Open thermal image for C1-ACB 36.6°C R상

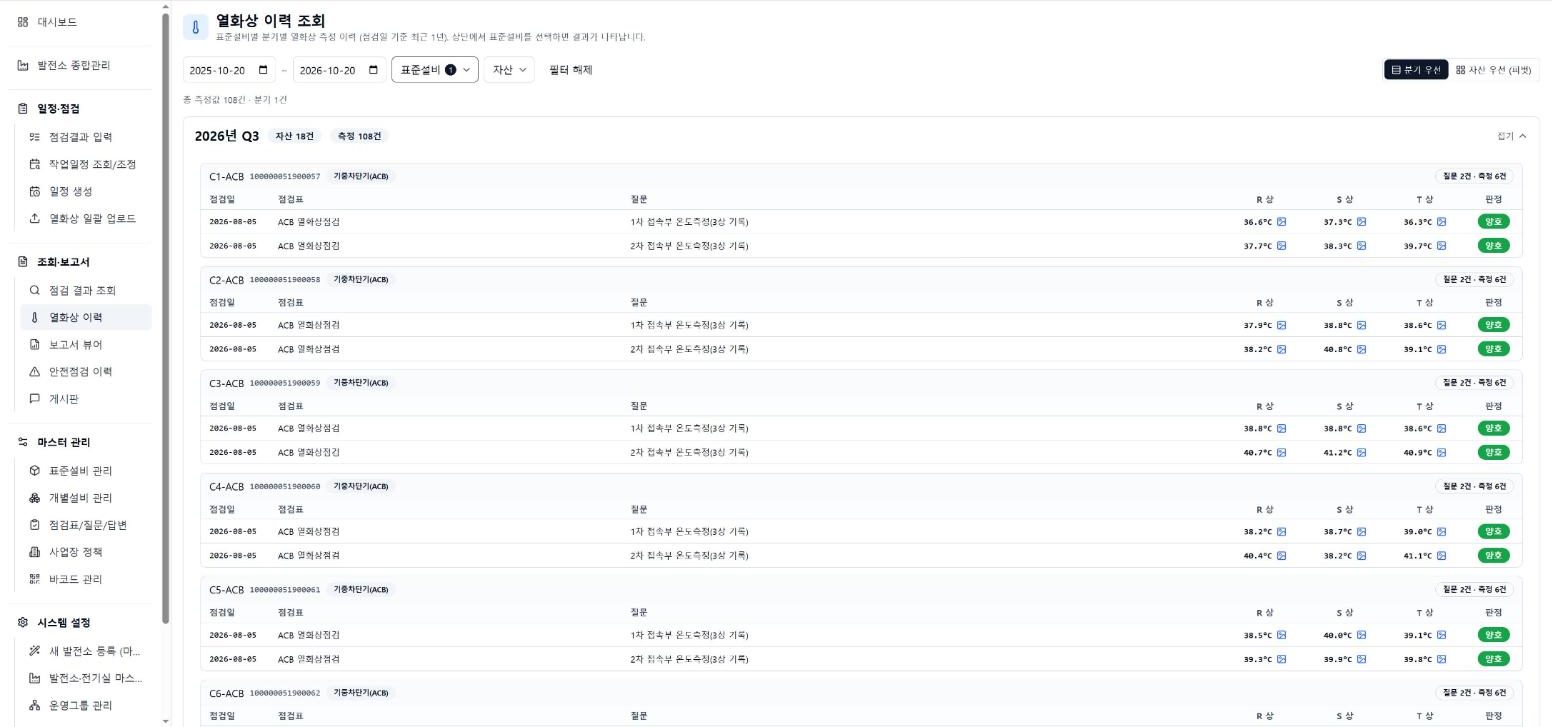1281,222
